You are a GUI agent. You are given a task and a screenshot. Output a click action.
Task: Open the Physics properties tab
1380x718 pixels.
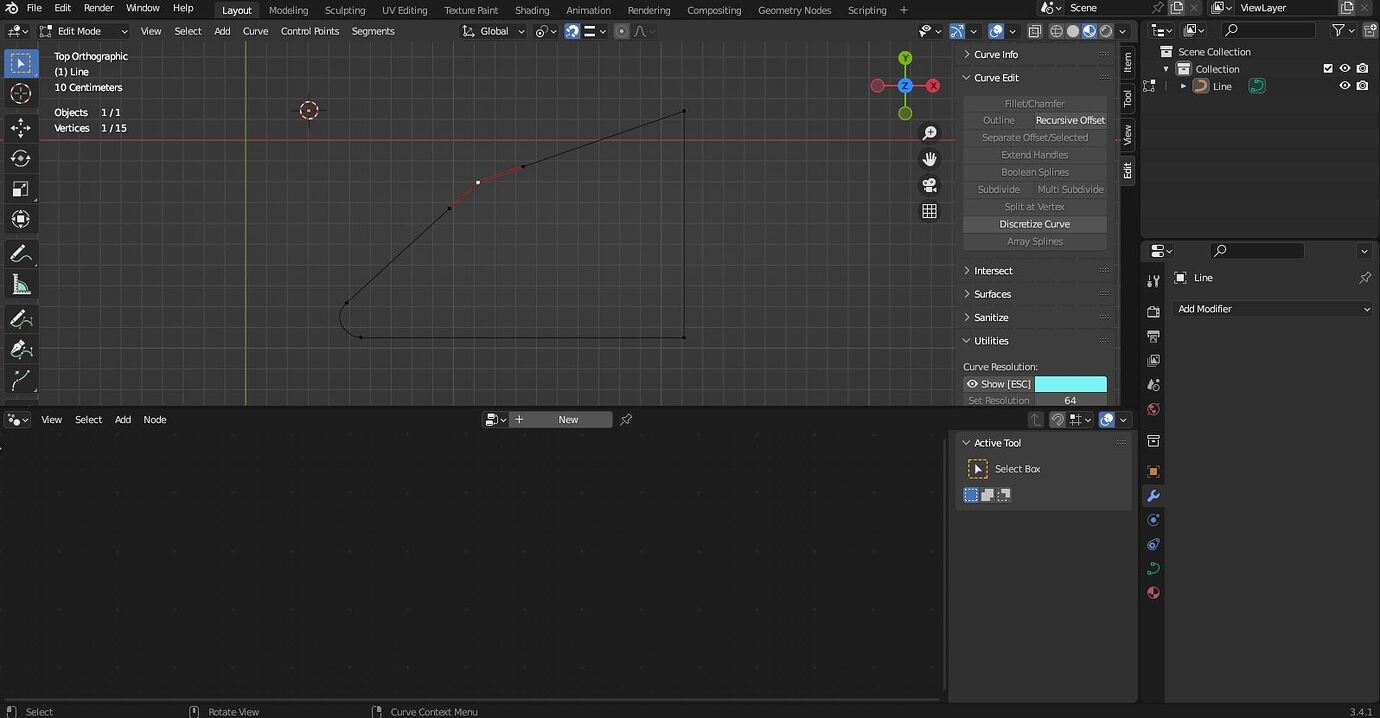(1153, 520)
